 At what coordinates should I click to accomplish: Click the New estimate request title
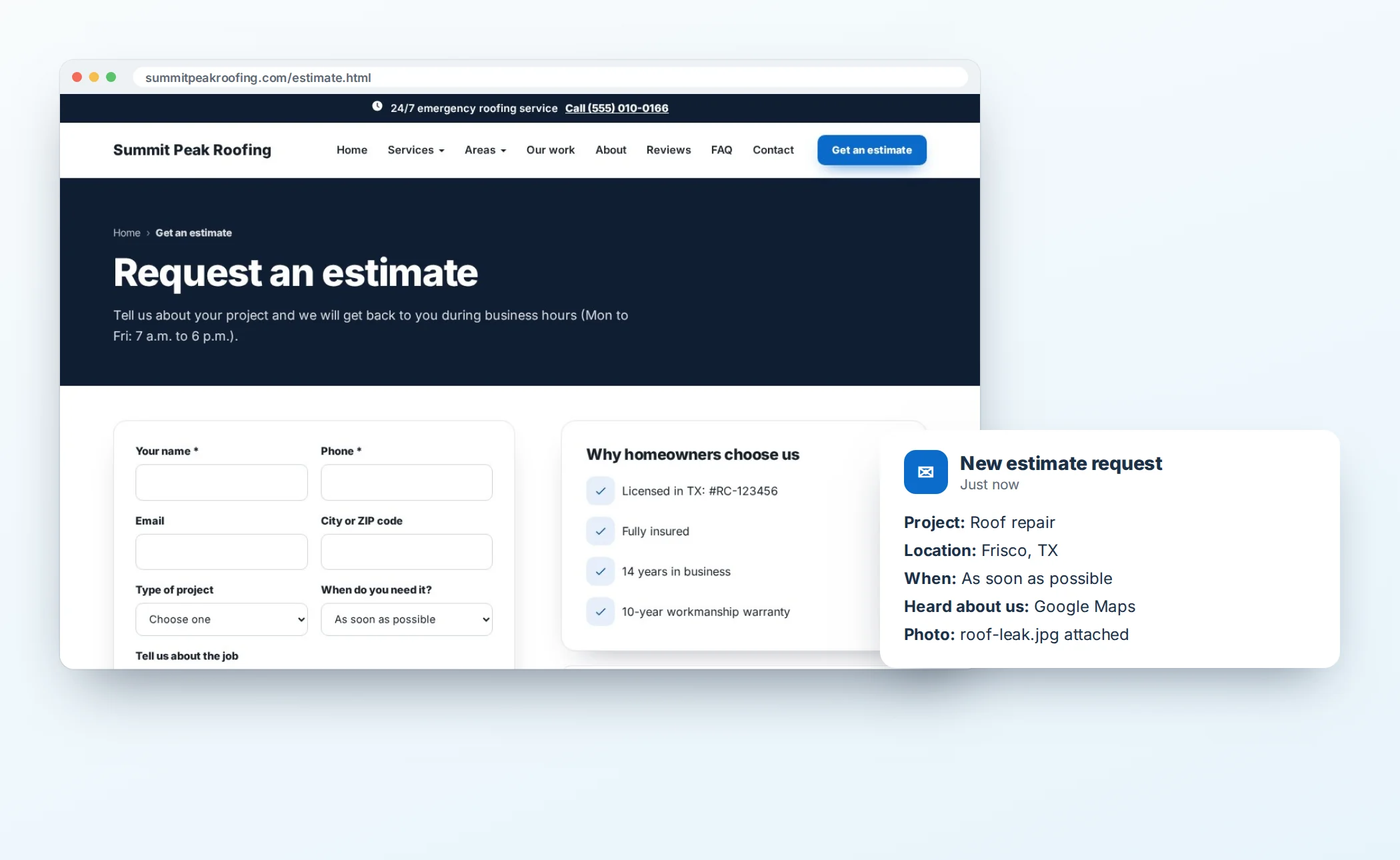pos(1061,463)
